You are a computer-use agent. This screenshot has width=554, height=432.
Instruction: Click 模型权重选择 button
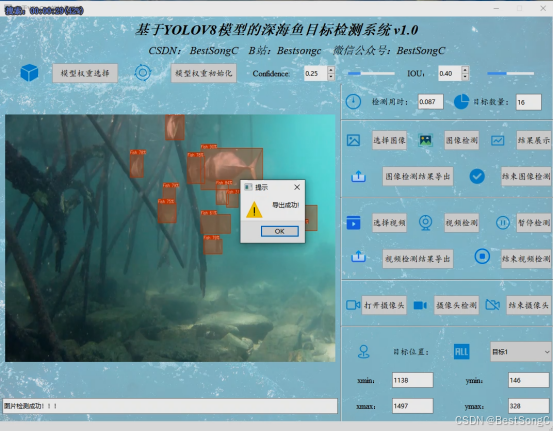pyautogui.click(x=85, y=73)
